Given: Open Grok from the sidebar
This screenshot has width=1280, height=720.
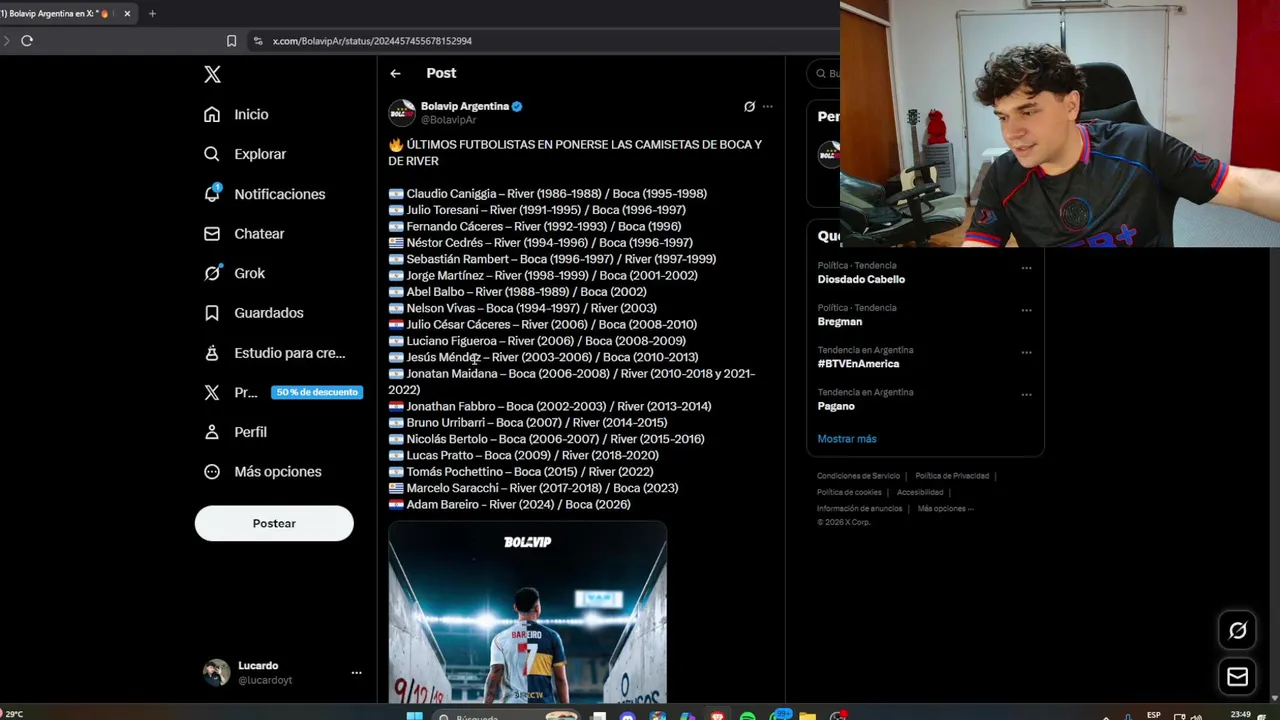Looking at the screenshot, I should (x=234, y=273).
